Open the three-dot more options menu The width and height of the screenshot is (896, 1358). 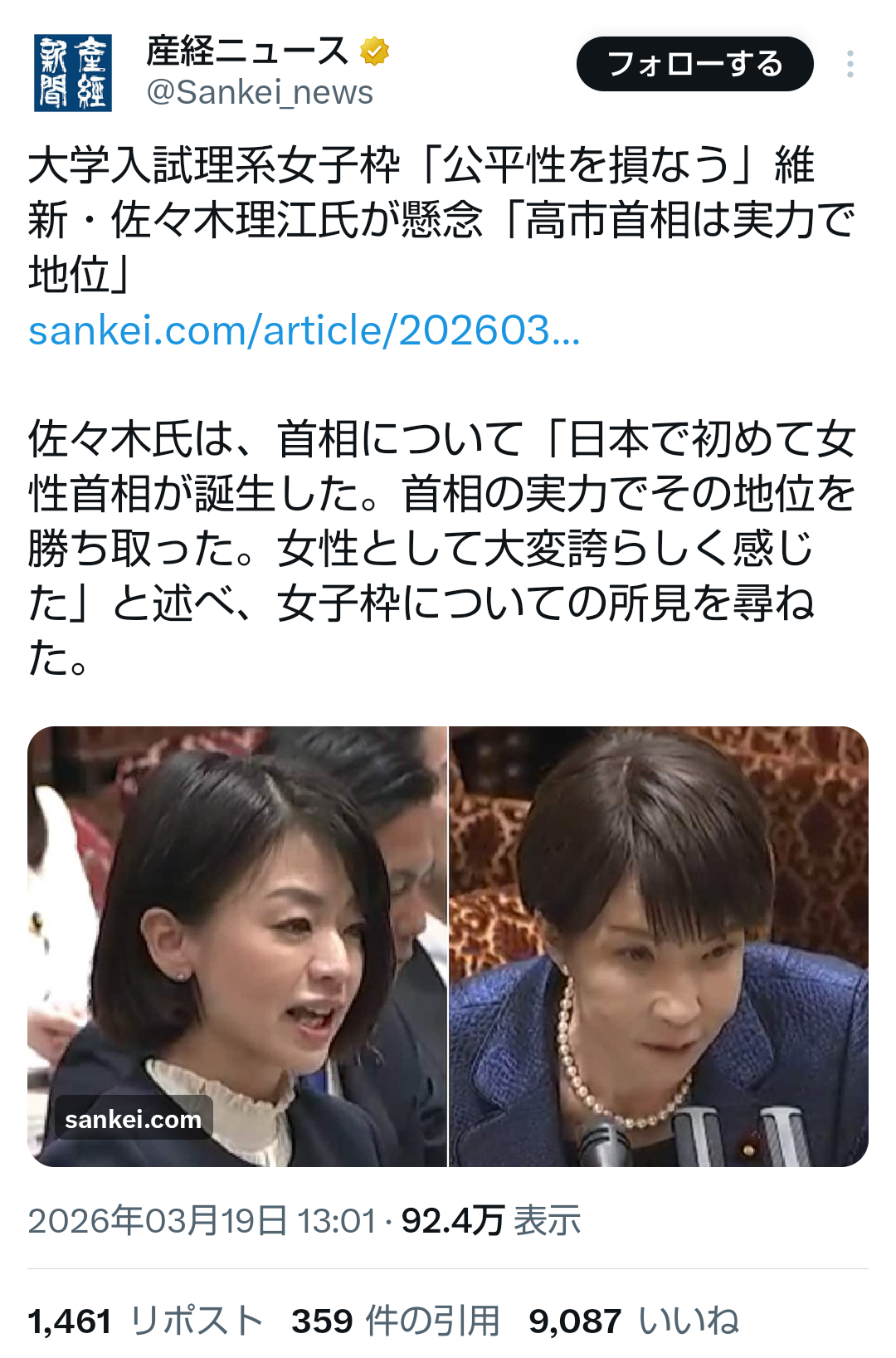pos(850,64)
